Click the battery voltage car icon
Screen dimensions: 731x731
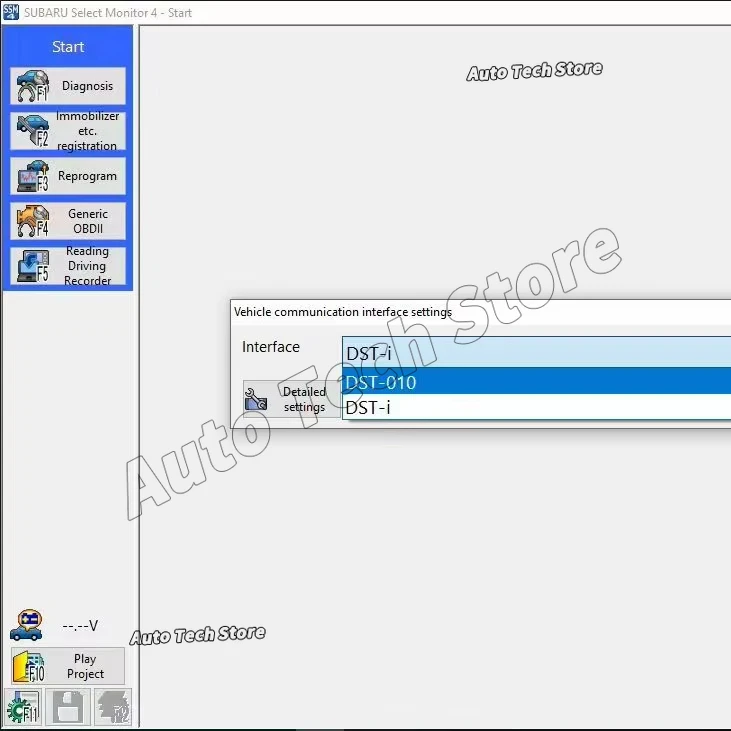click(27, 625)
